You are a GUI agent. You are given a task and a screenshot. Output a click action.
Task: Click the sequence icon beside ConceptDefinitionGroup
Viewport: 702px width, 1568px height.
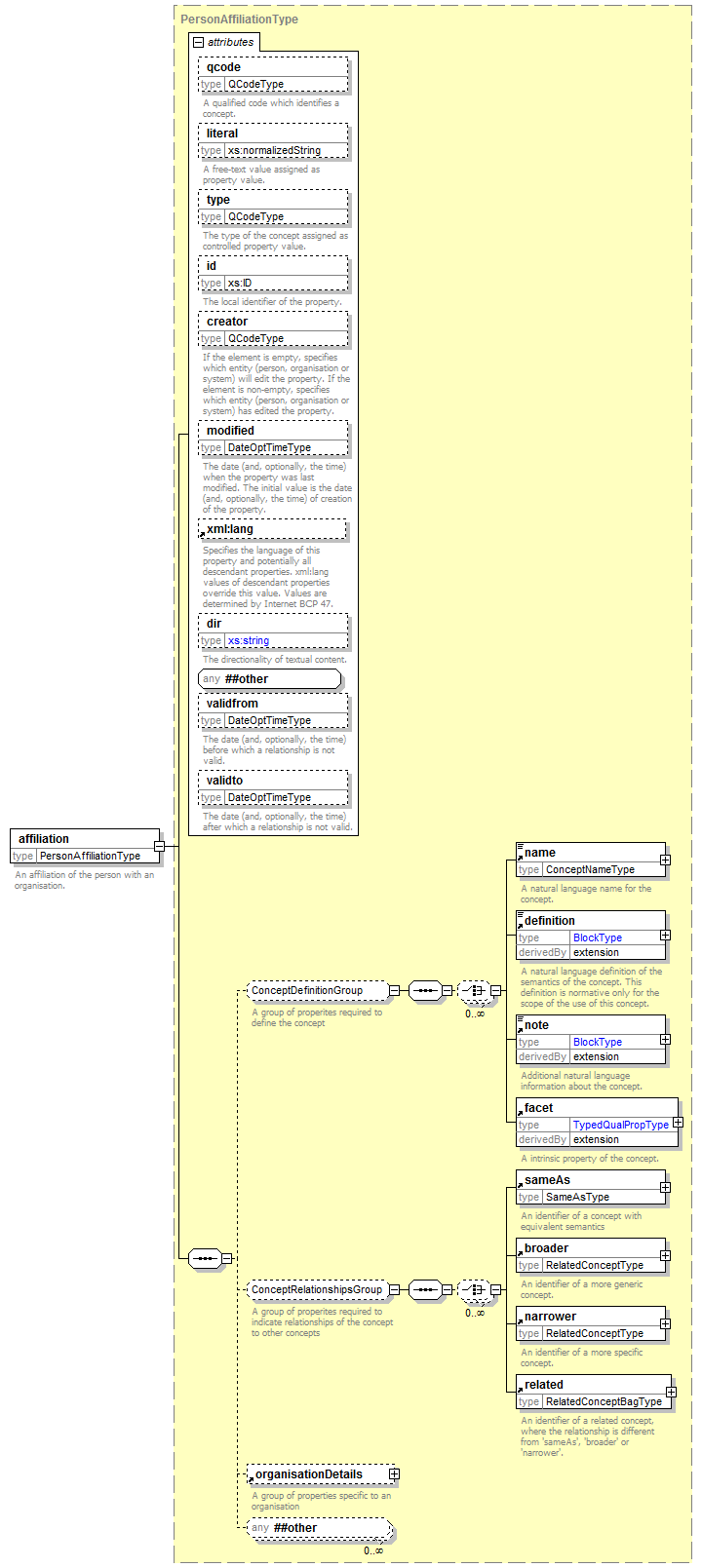(x=424, y=990)
